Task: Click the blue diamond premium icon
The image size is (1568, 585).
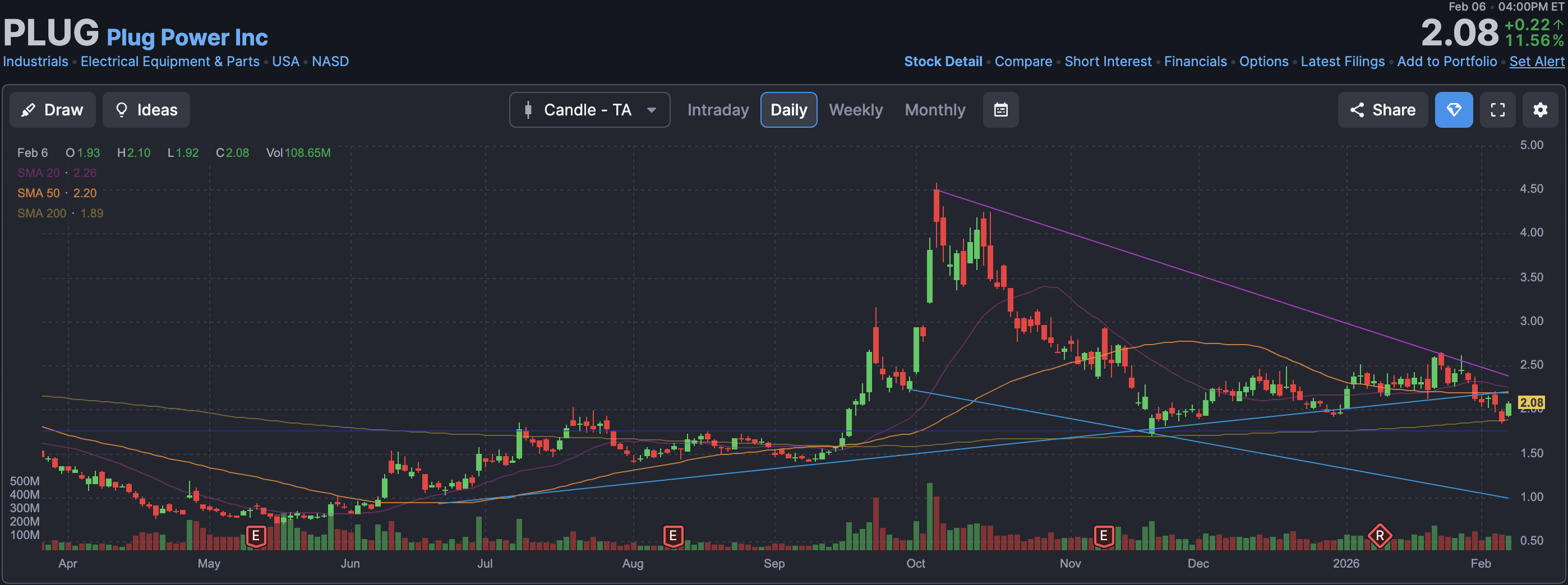Action: [x=1454, y=110]
